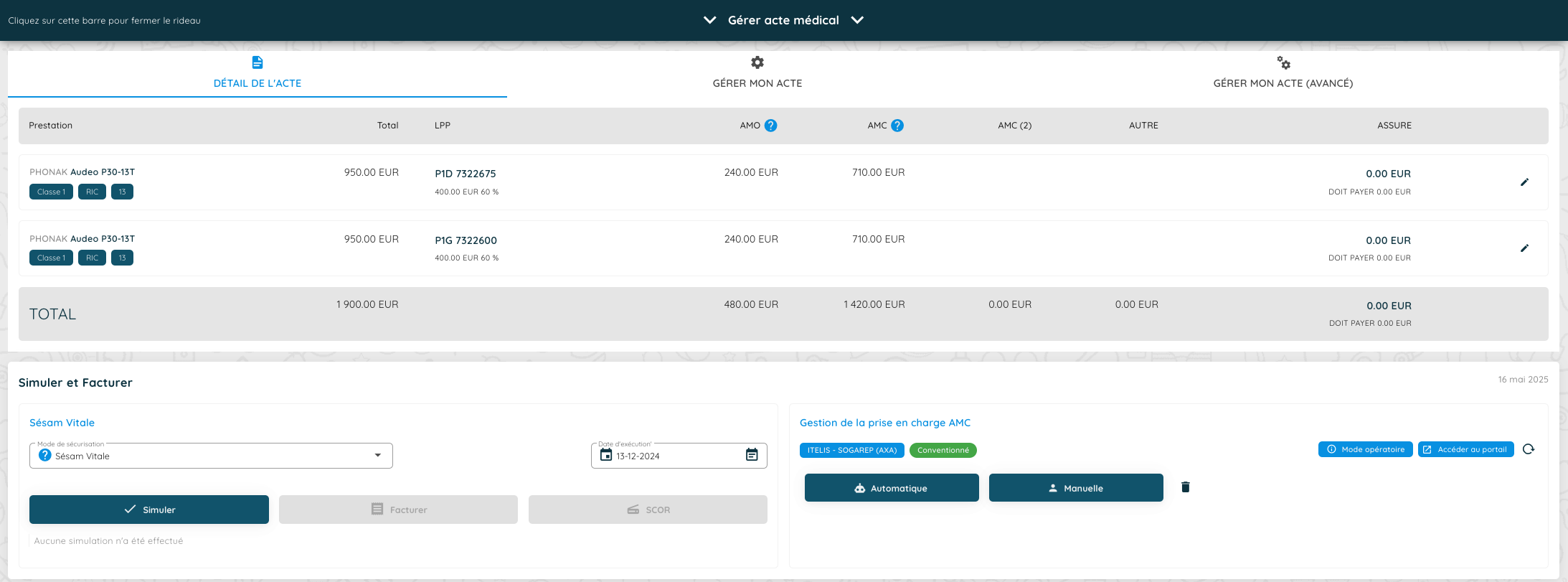Choose Manuelle AMC coverage mode
The width and height of the screenshot is (1568, 582).
coord(1075,488)
